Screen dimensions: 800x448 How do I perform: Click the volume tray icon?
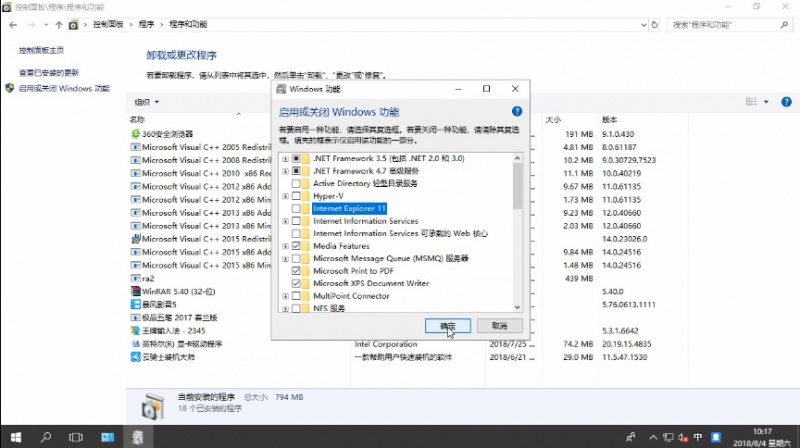pyautogui.click(x=683, y=437)
